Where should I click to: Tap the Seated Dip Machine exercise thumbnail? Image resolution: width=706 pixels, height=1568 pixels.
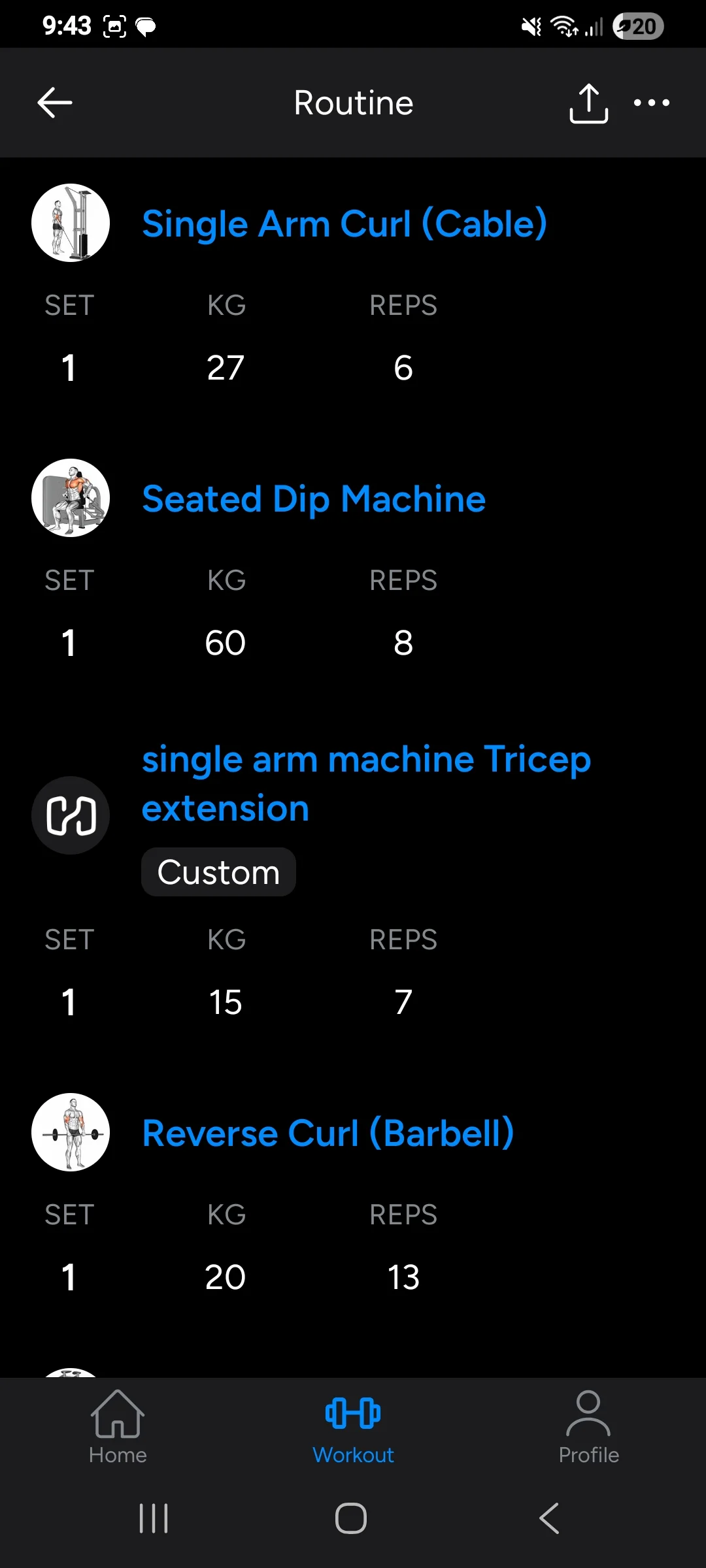71,498
